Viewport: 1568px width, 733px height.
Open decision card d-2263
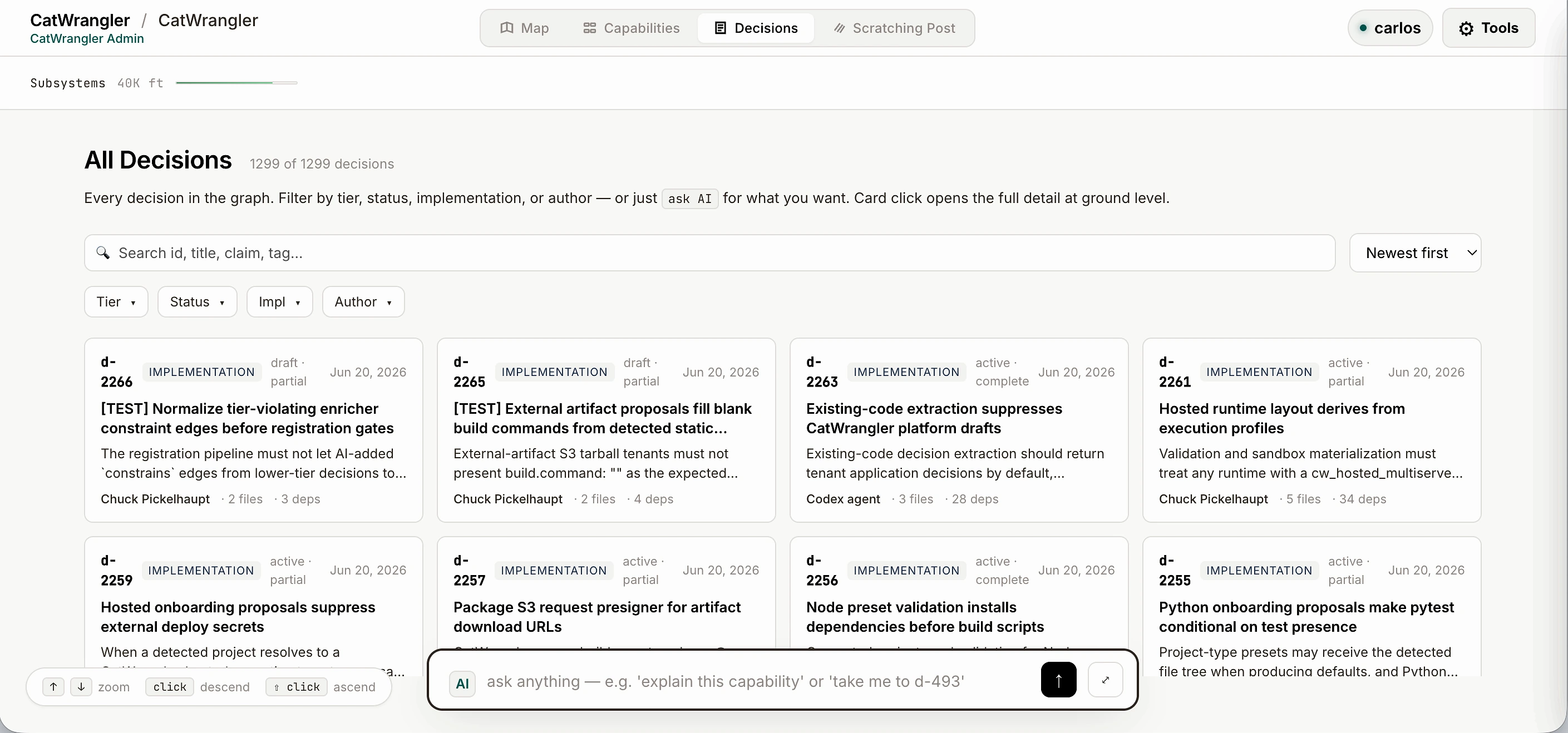tap(959, 430)
